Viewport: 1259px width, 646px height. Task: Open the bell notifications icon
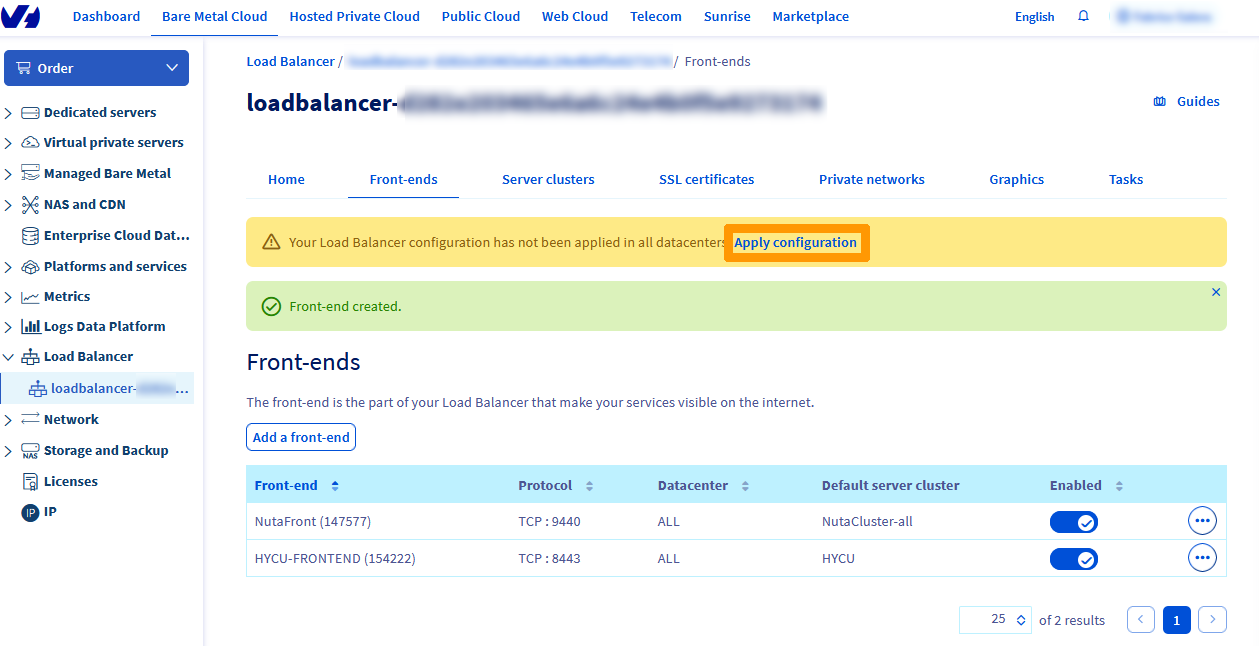1084,16
